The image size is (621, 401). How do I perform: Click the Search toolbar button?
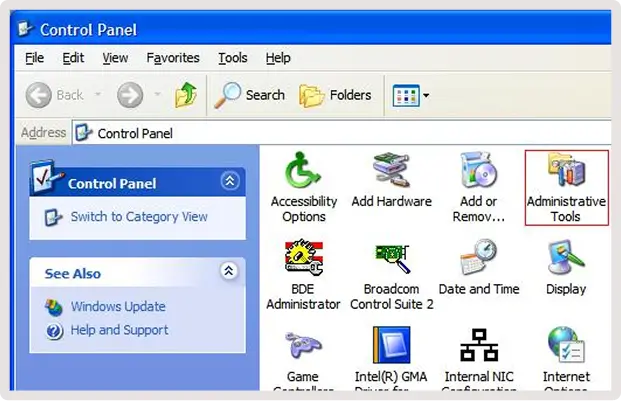250,95
